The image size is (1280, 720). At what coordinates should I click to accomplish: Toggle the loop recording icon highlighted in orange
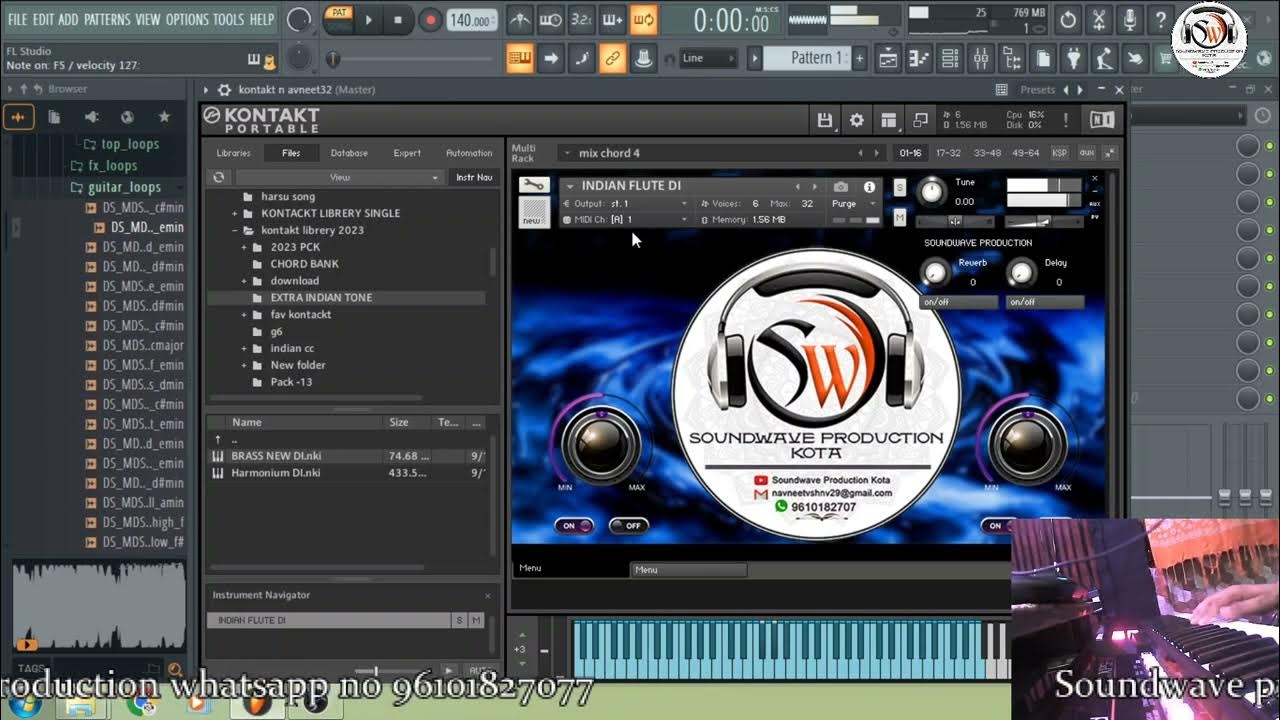click(x=644, y=19)
